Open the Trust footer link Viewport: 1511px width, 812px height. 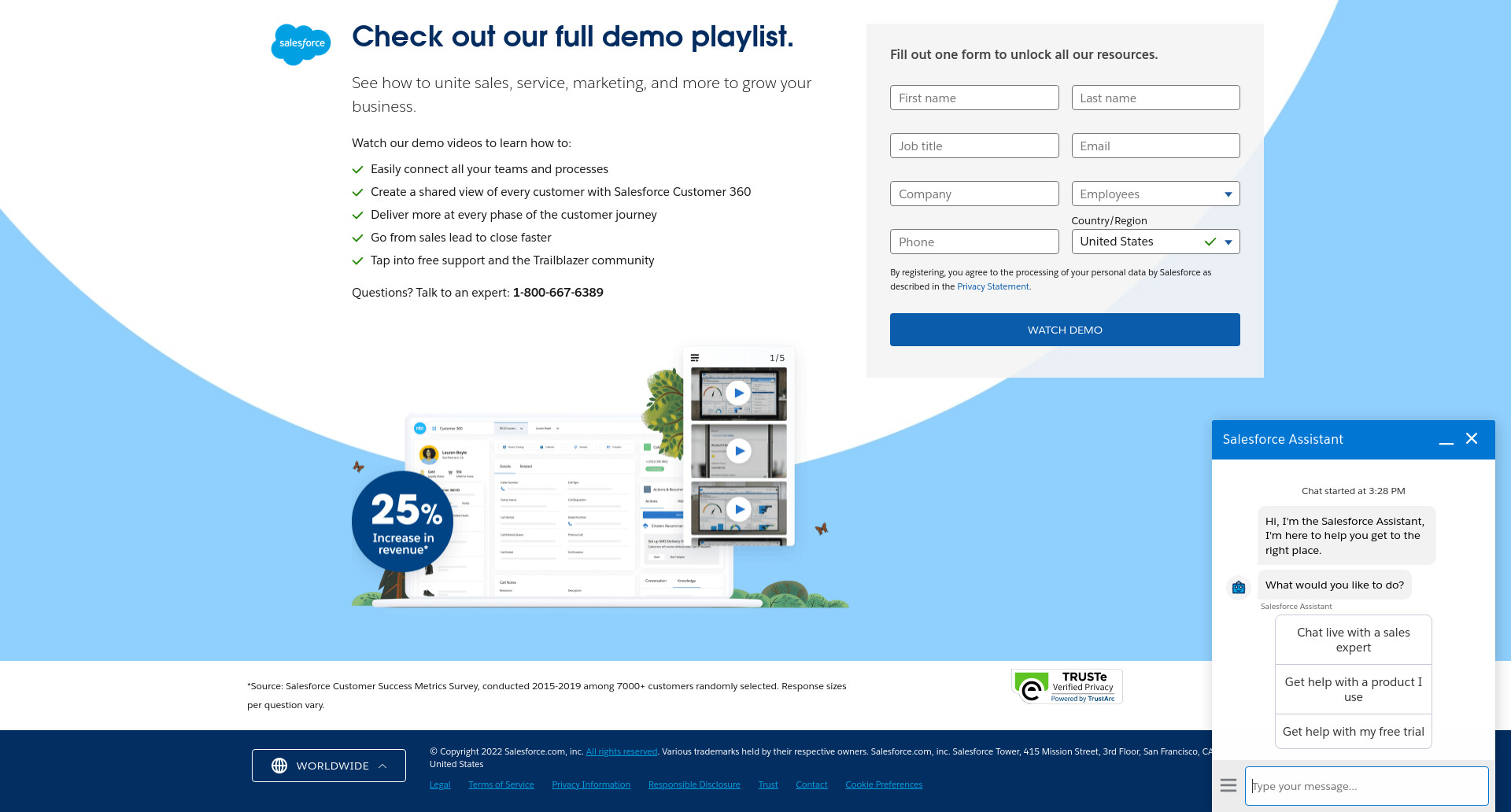(768, 784)
